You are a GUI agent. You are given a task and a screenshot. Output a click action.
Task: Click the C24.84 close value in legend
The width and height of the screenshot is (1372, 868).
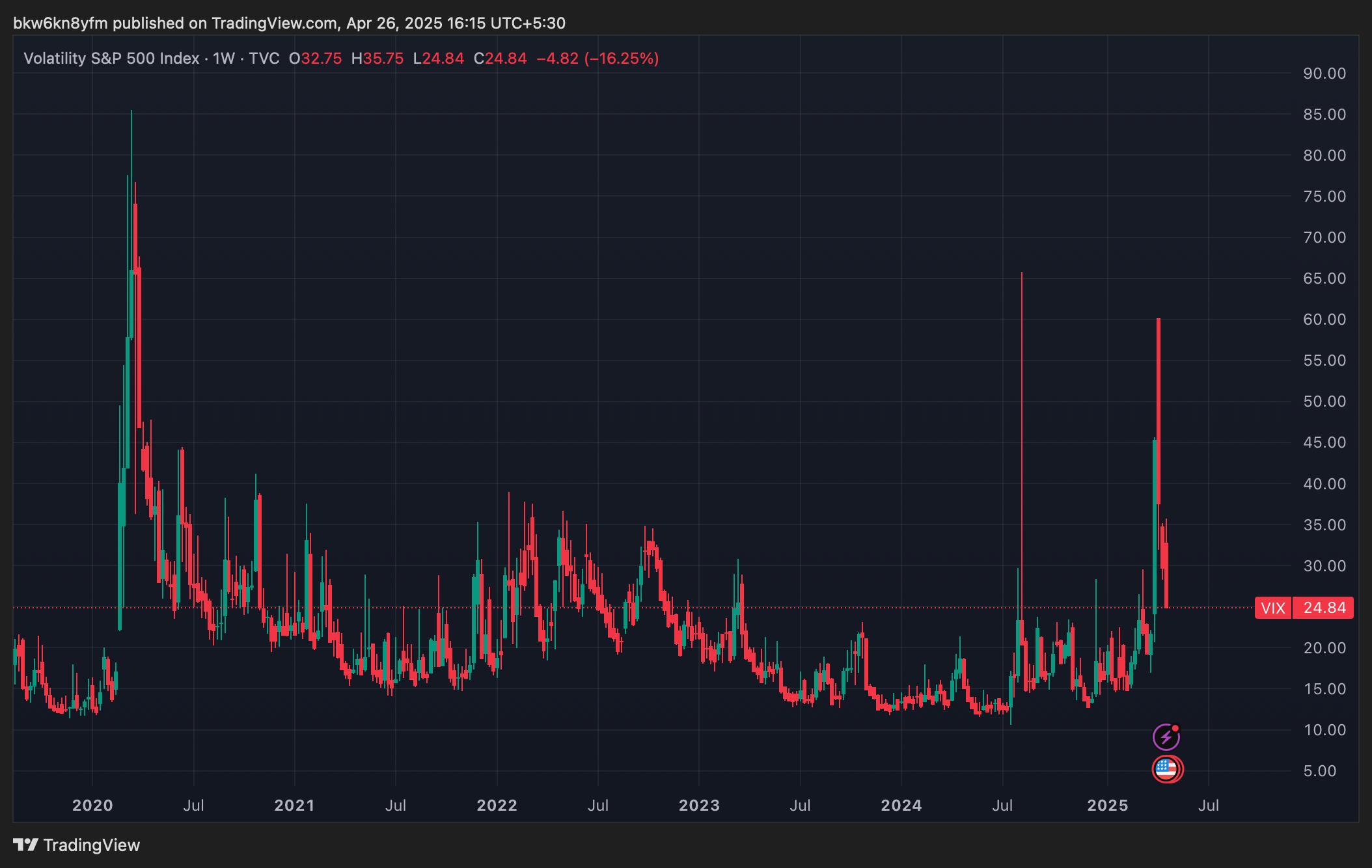point(500,59)
